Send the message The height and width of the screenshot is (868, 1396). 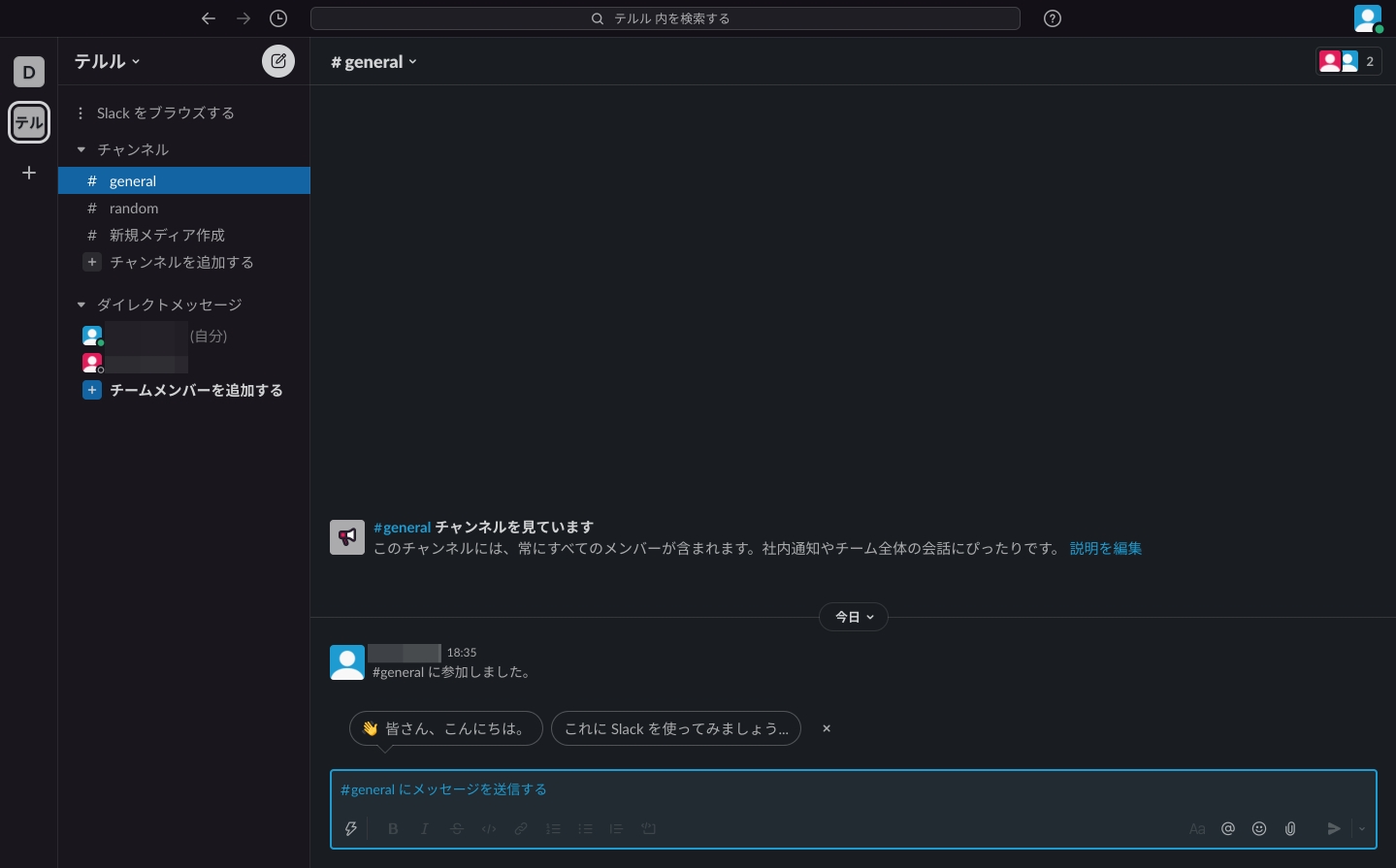click(1334, 828)
